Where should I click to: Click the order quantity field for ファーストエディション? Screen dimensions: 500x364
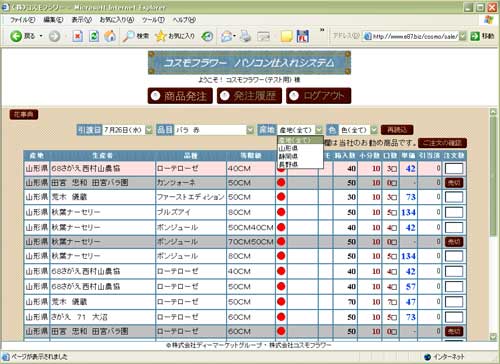tap(454, 197)
